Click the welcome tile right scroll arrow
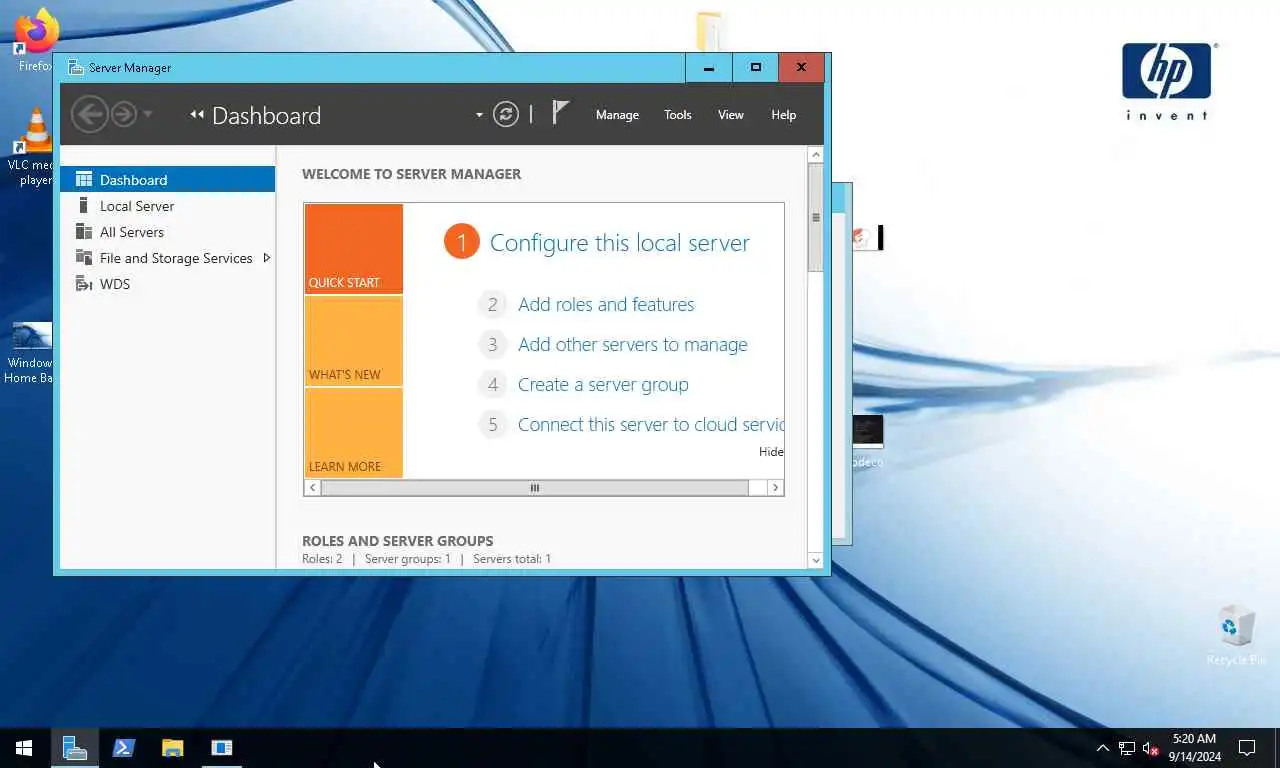 pos(775,488)
